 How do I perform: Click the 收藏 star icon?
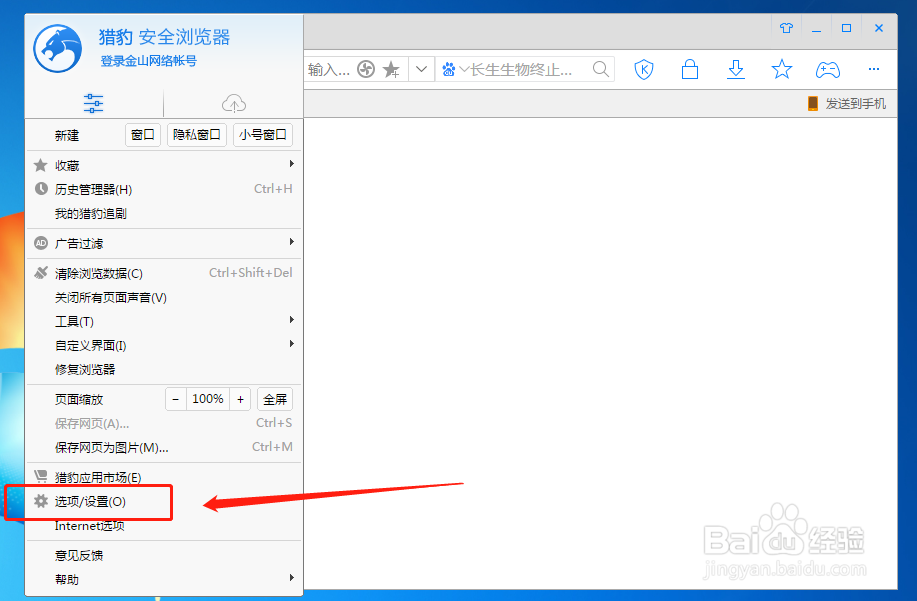click(x=40, y=165)
